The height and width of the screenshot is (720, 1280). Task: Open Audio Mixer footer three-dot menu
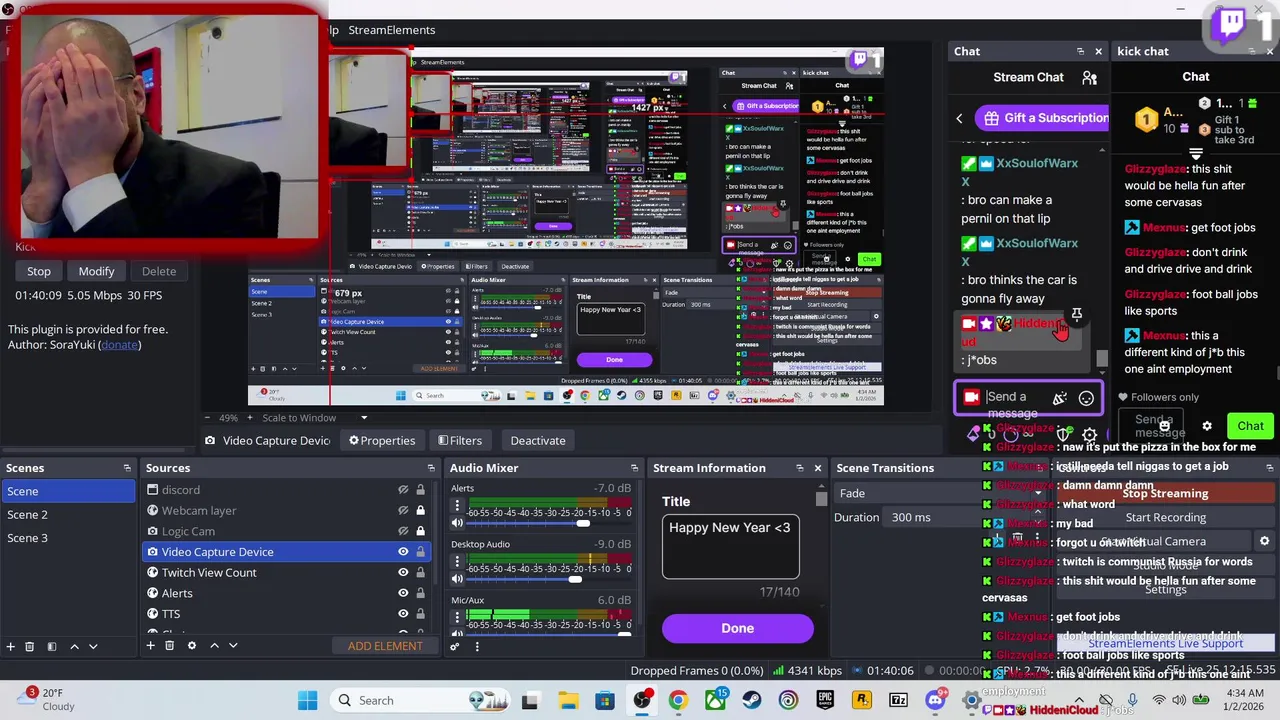[x=477, y=646]
